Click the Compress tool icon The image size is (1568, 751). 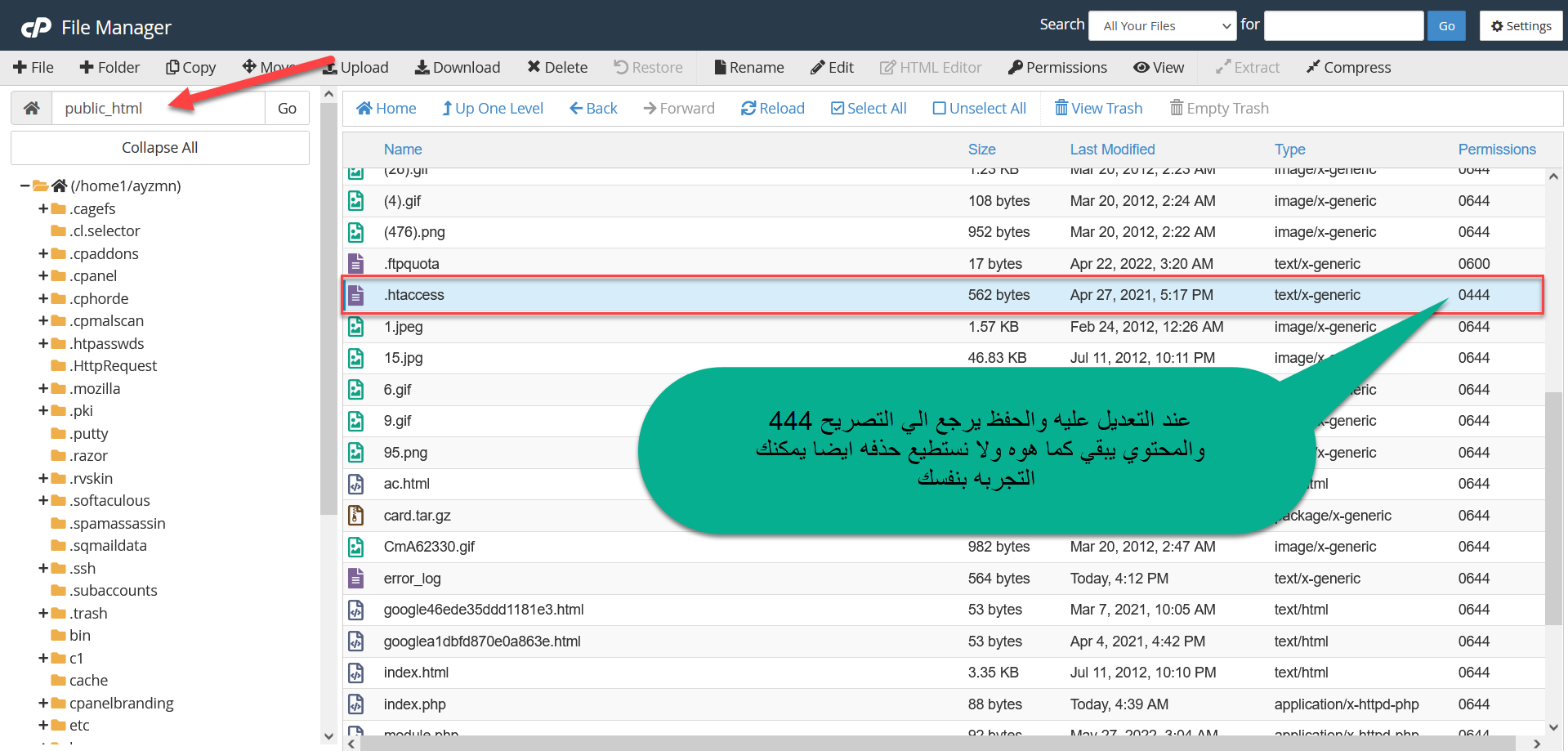(x=1313, y=68)
